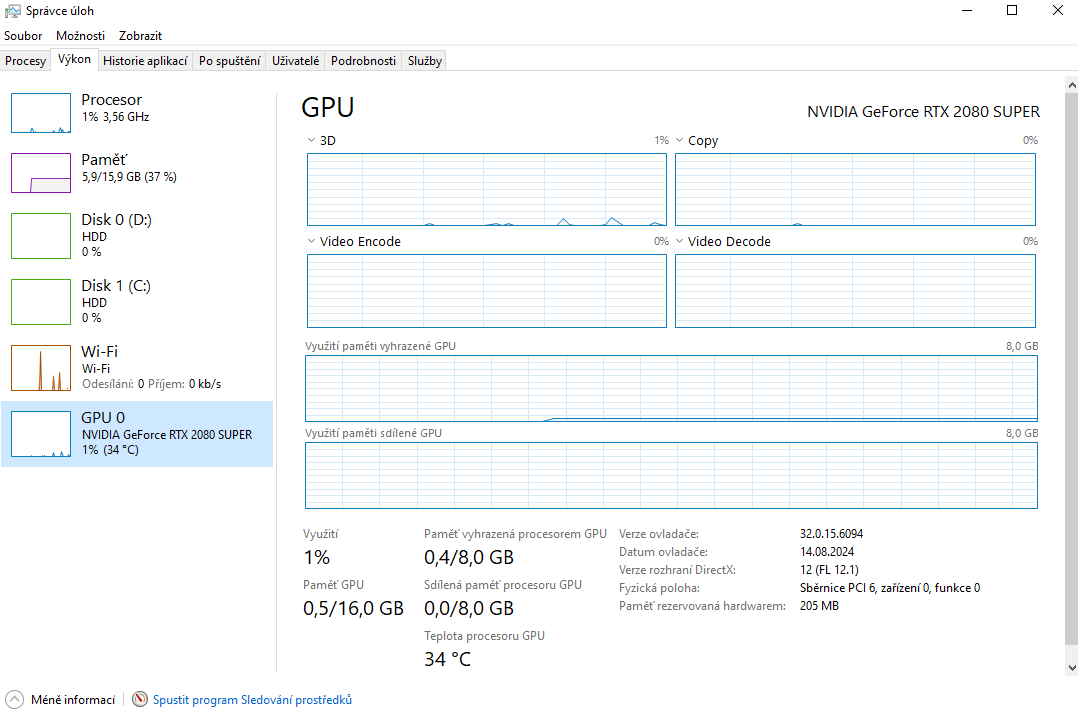The image size is (1078, 720).
Task: Select the Wi-Fi activity graph thumbnail
Action: click(x=41, y=367)
